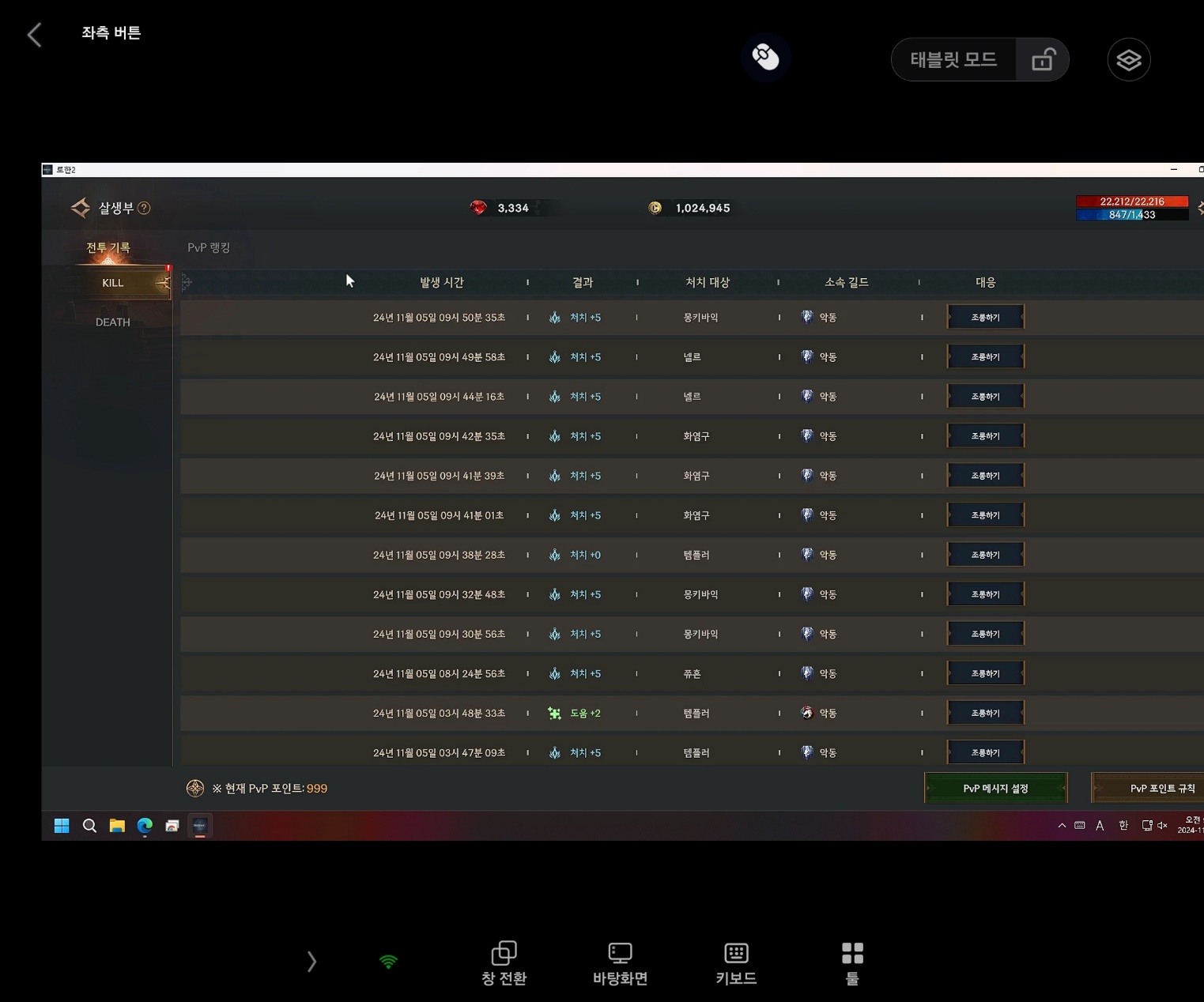Toggle the 태블릿 모드 lock icon
Screen dimensions: 1204x1002
click(x=1043, y=60)
